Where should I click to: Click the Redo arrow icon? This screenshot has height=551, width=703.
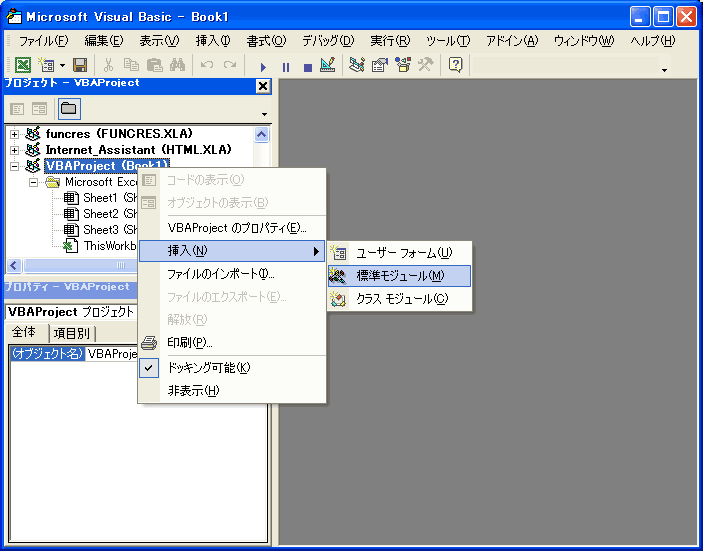coord(230,65)
